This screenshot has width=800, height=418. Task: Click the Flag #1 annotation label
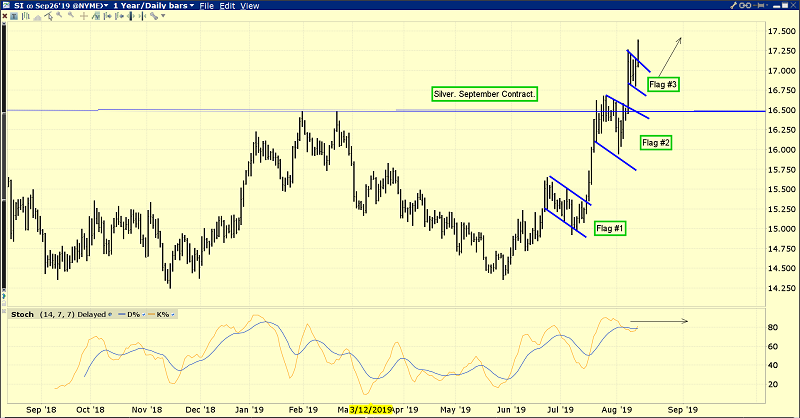tap(610, 229)
